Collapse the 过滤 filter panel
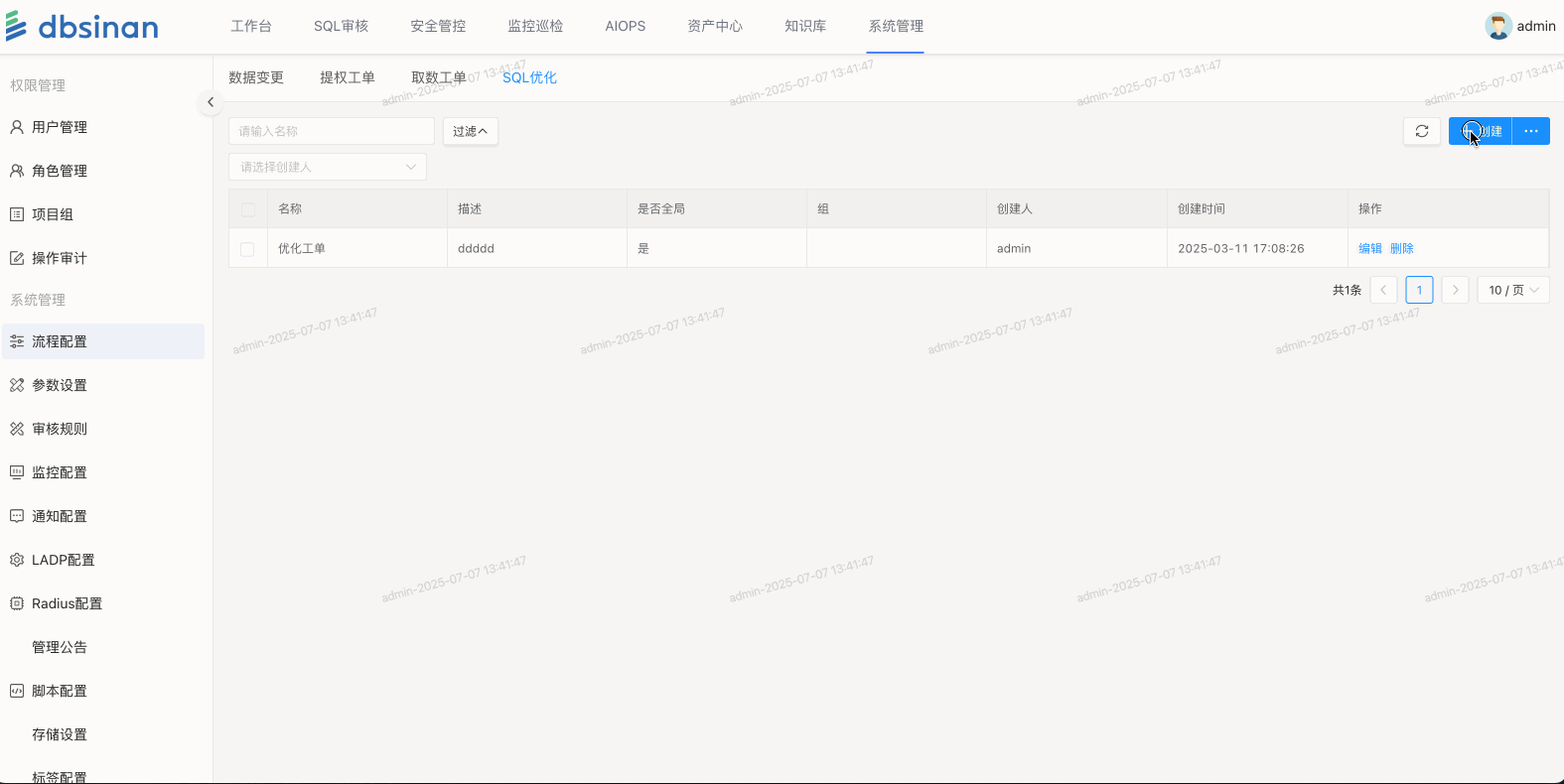 tap(470, 131)
